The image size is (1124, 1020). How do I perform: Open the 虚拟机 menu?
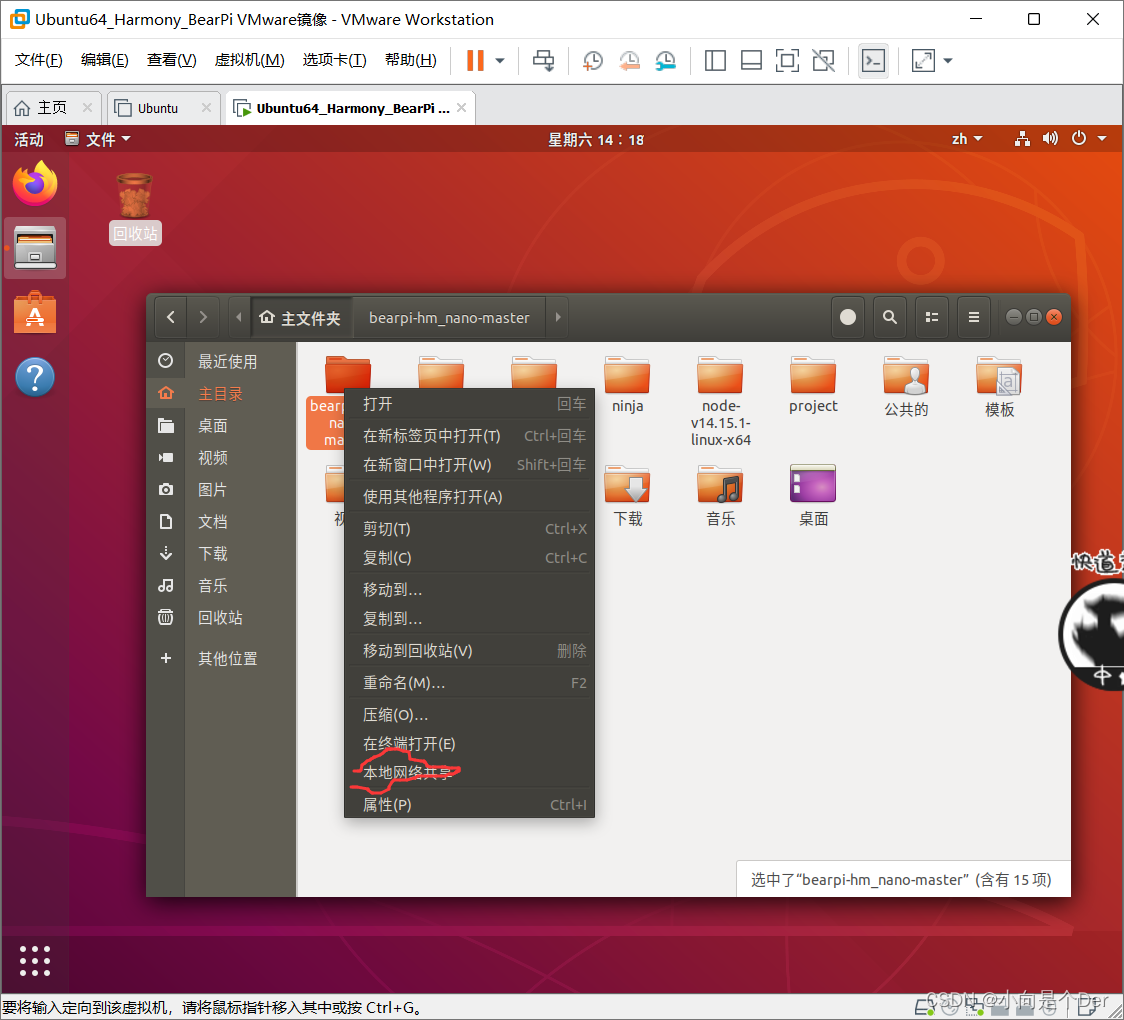point(249,59)
